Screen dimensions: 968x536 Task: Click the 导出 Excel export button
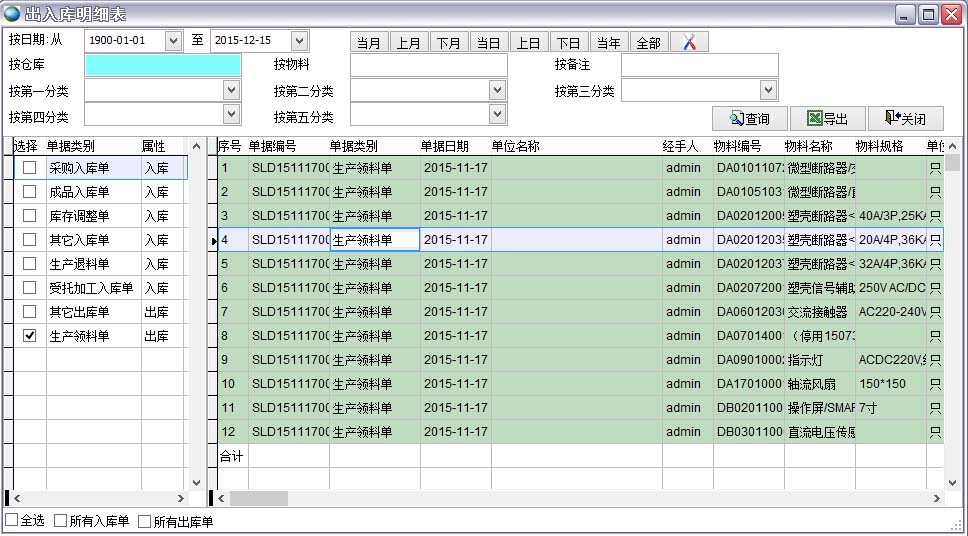pos(827,119)
